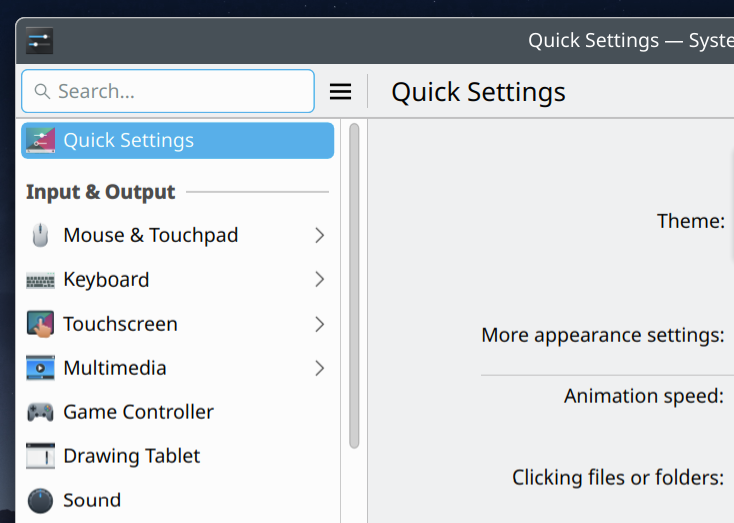Click the Keyboard icon in sidebar
This screenshot has width=734, height=523.
40,280
